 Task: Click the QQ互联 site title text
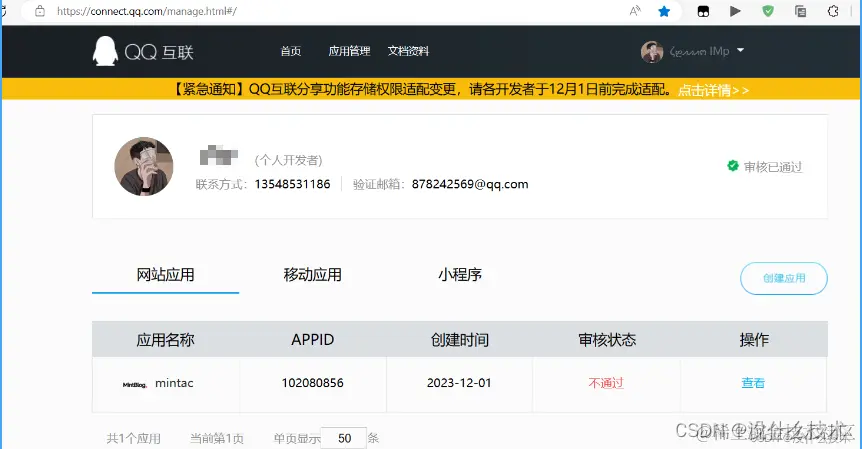[x=159, y=52]
